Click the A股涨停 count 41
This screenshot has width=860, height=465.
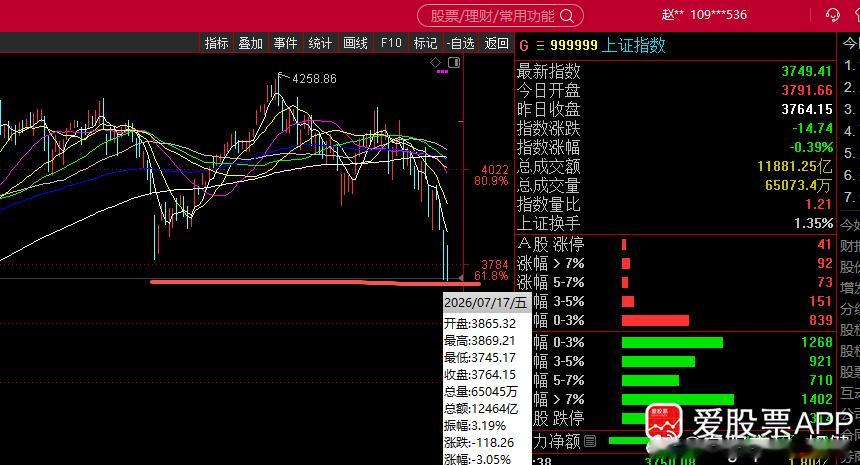[x=825, y=245]
